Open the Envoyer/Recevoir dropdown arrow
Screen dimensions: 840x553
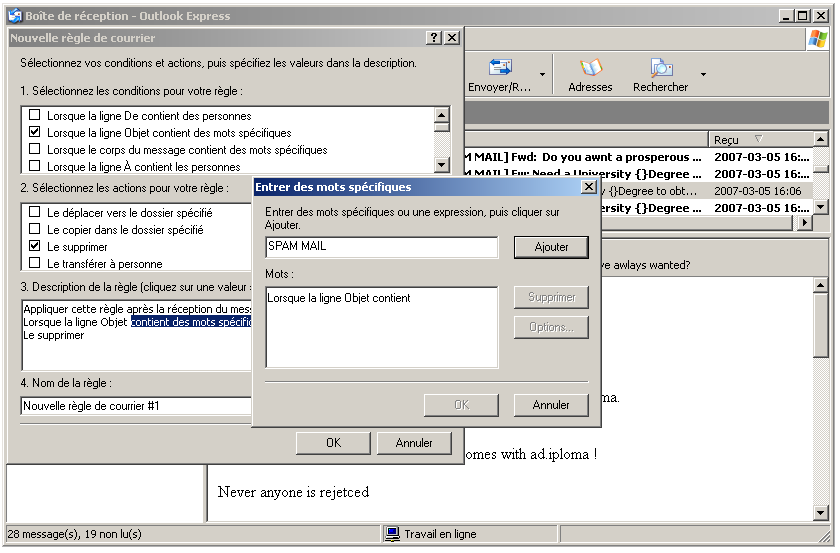tap(542, 74)
